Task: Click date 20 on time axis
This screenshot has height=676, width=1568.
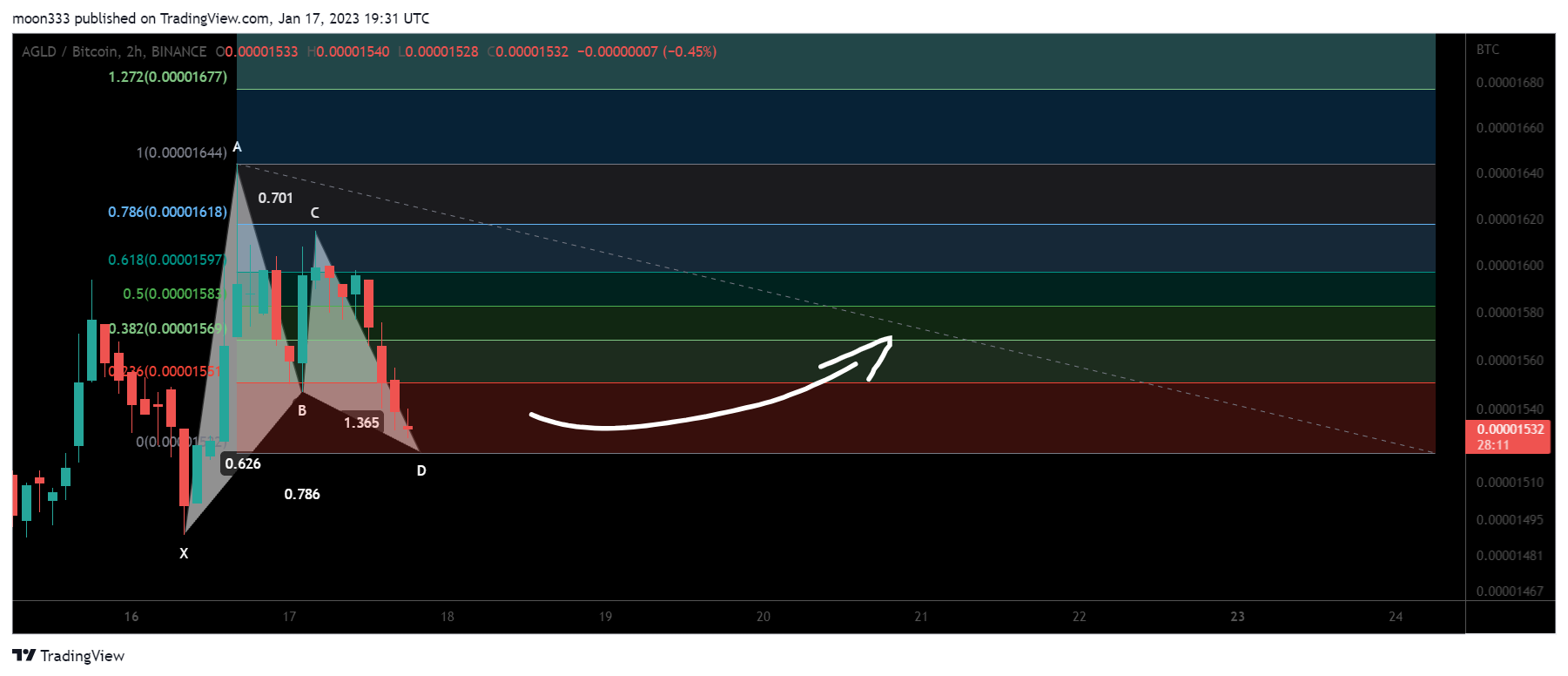Action: (764, 617)
